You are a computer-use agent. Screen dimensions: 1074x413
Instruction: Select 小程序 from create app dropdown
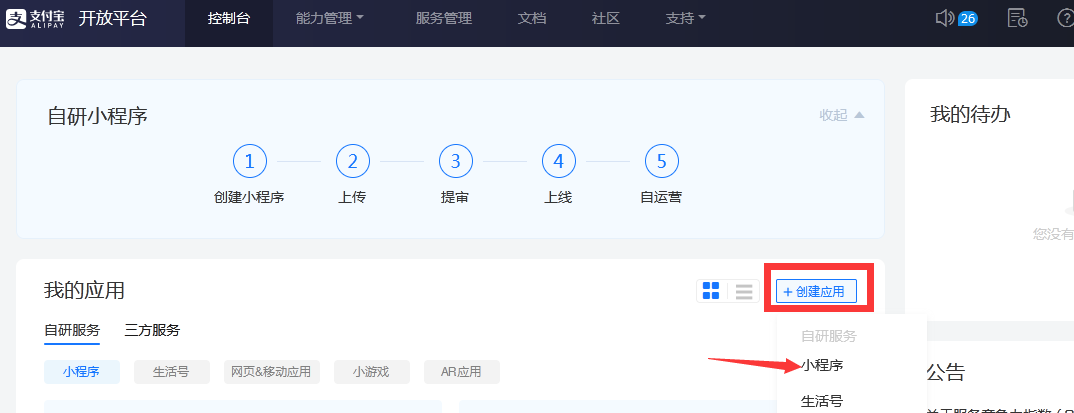coord(822,366)
